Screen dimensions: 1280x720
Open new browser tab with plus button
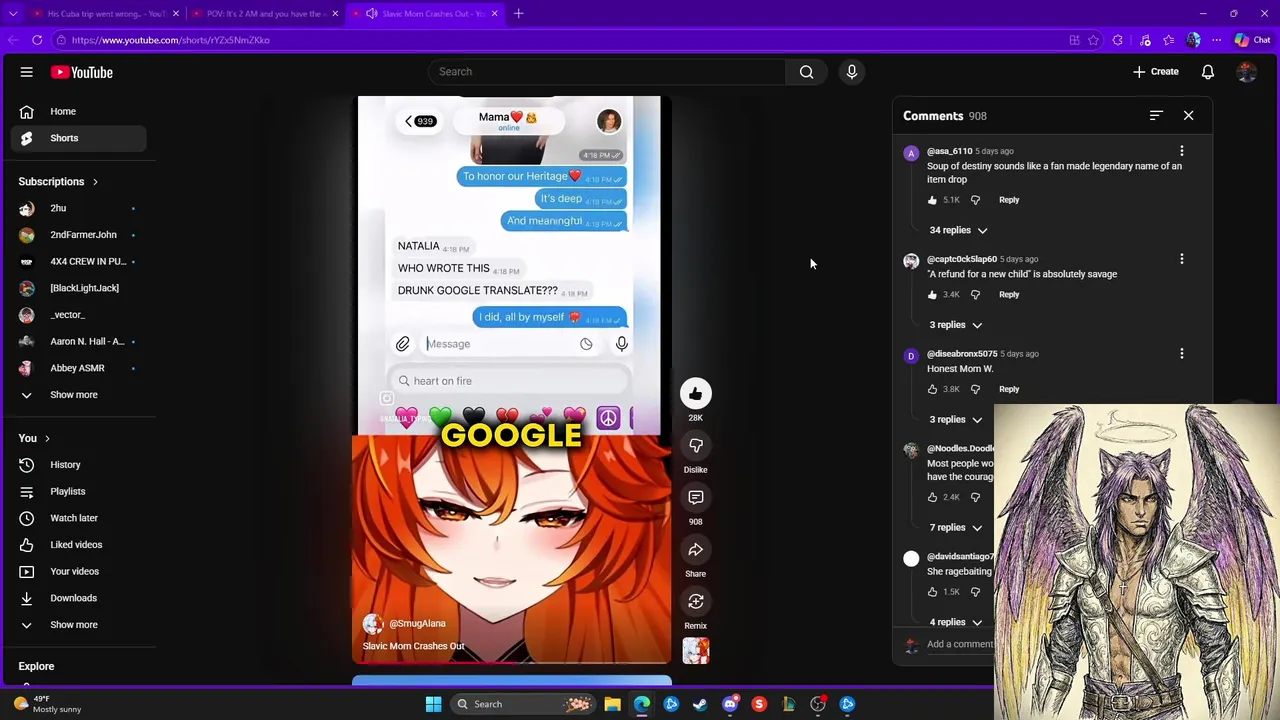coord(518,14)
